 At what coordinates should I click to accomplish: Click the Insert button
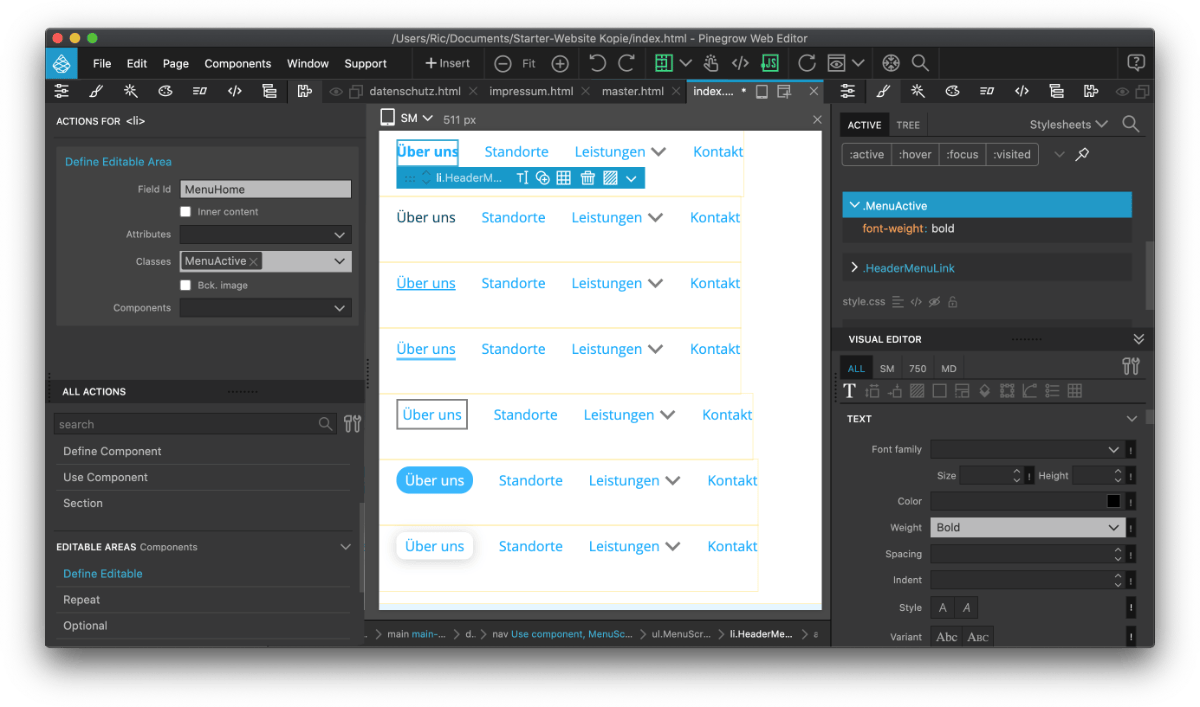tap(448, 63)
